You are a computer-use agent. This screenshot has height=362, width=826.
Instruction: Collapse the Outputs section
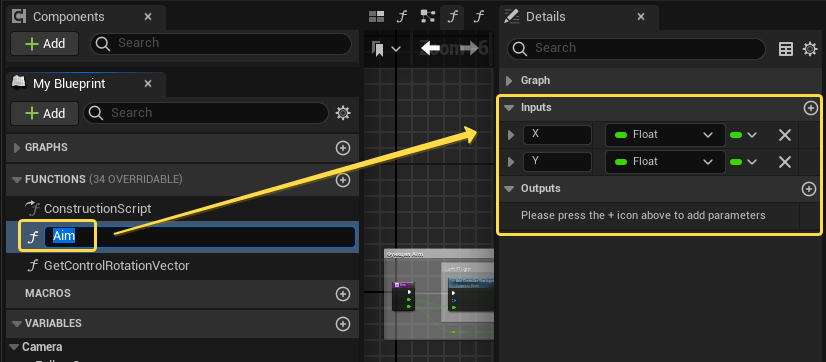(509, 189)
